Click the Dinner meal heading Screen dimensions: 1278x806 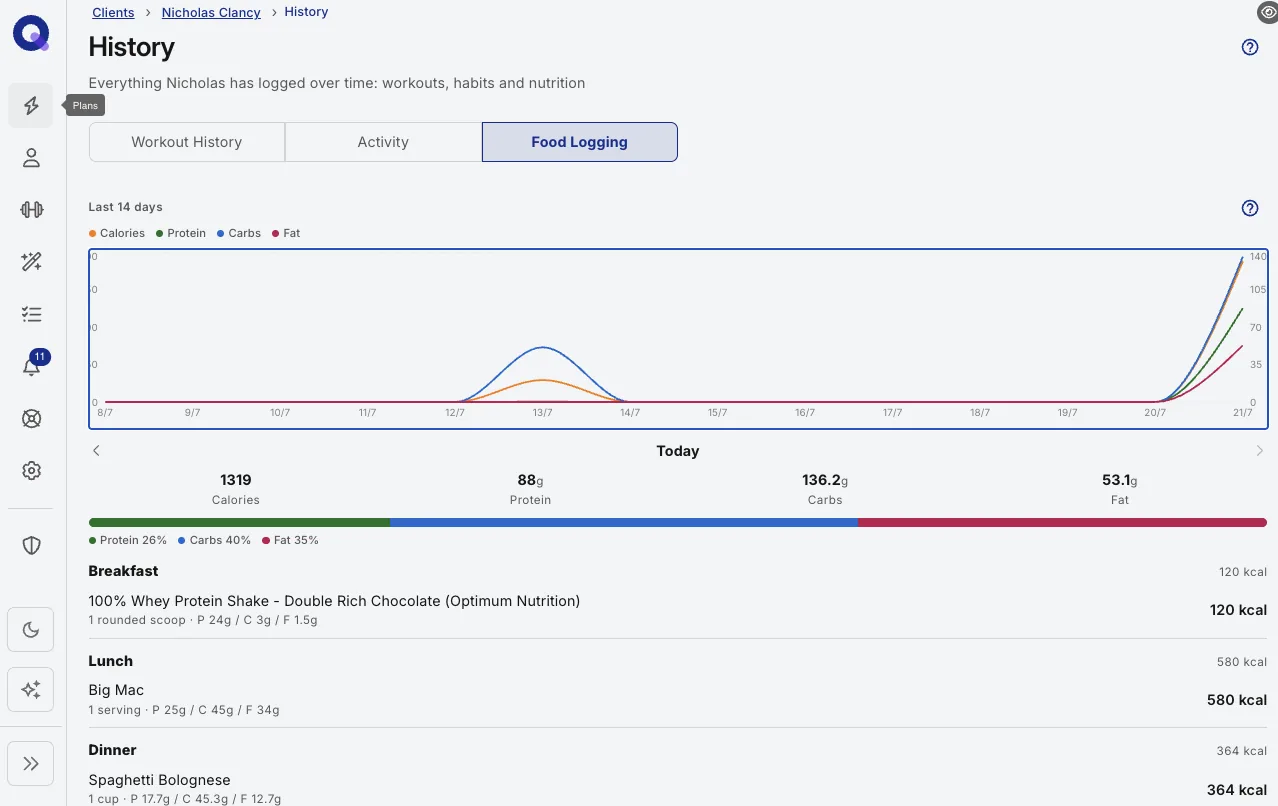click(x=113, y=750)
